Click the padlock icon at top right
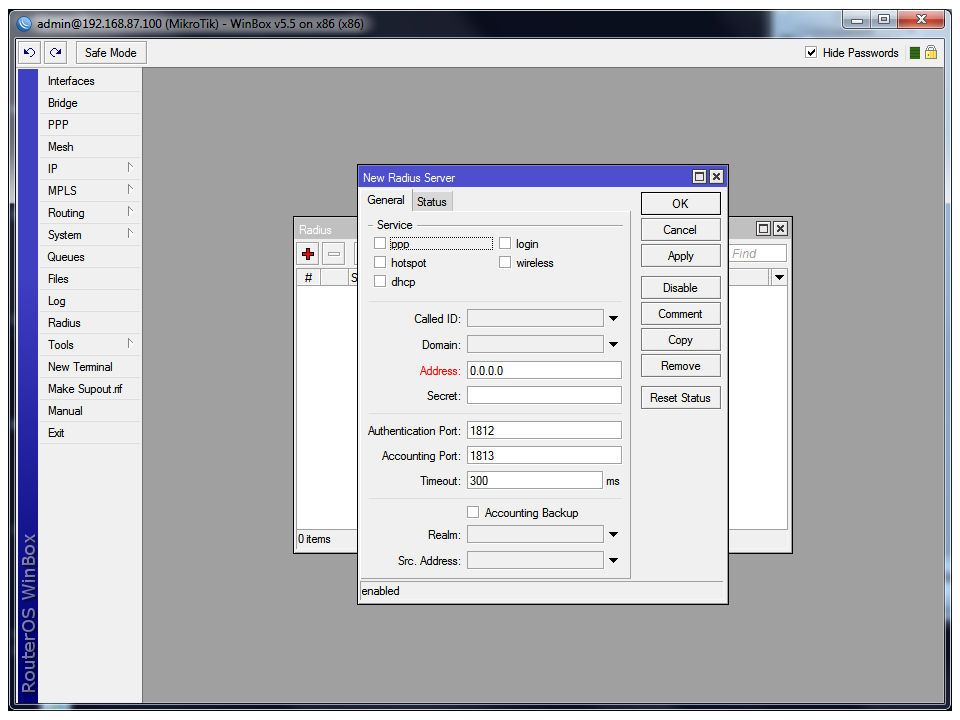This screenshot has width=960, height=720. 931,53
